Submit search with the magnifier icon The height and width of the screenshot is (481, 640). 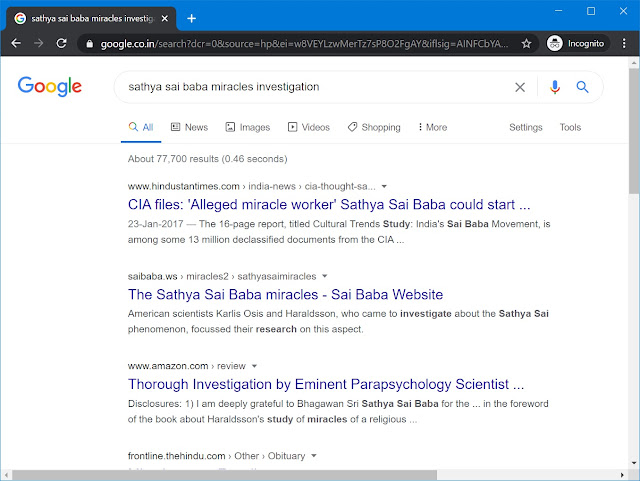pos(582,87)
